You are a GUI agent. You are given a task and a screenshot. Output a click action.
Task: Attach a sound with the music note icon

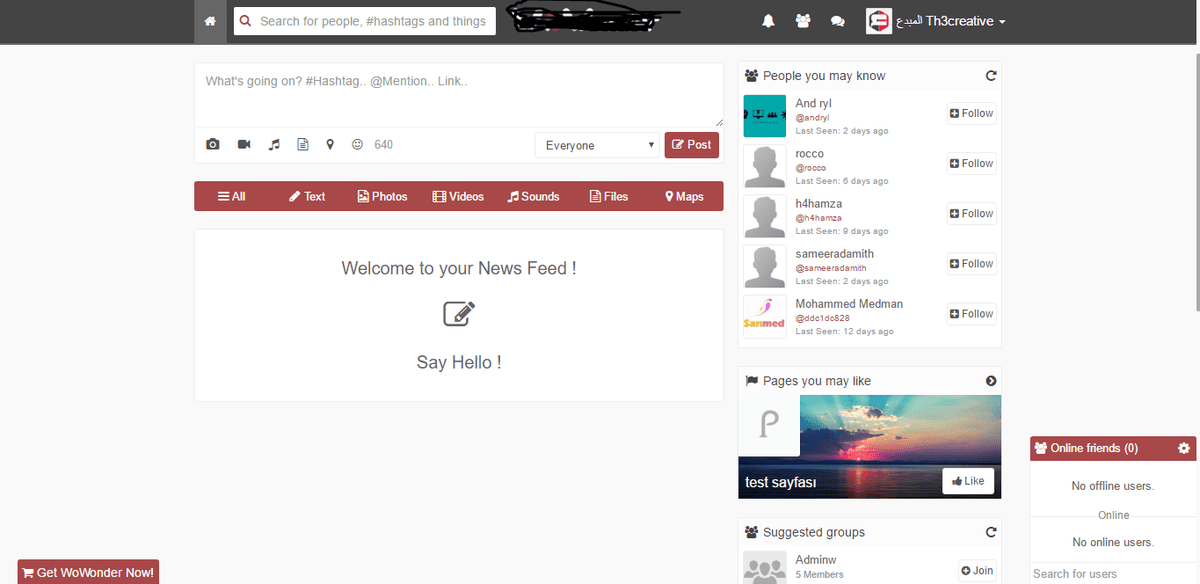click(x=274, y=145)
